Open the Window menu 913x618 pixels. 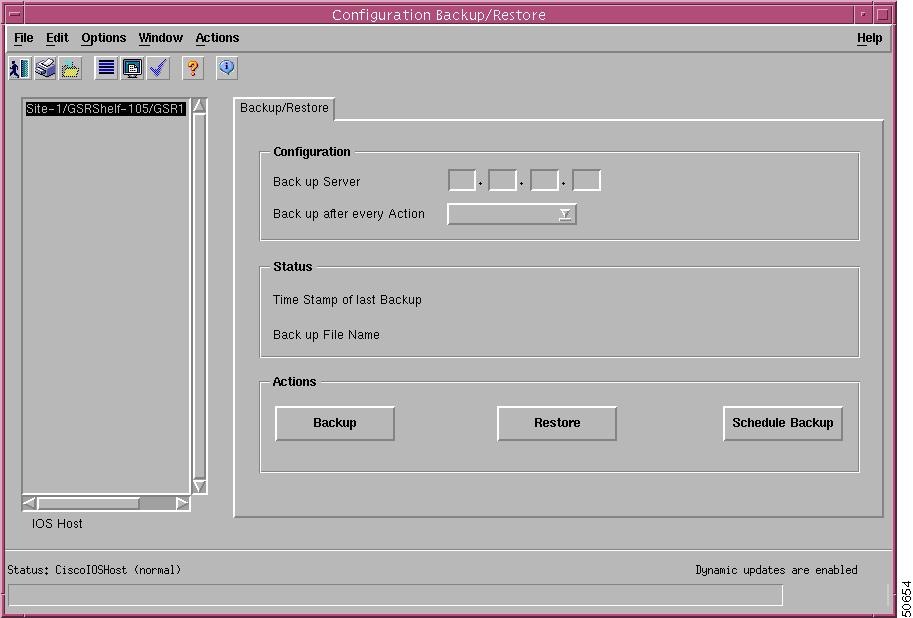click(161, 38)
